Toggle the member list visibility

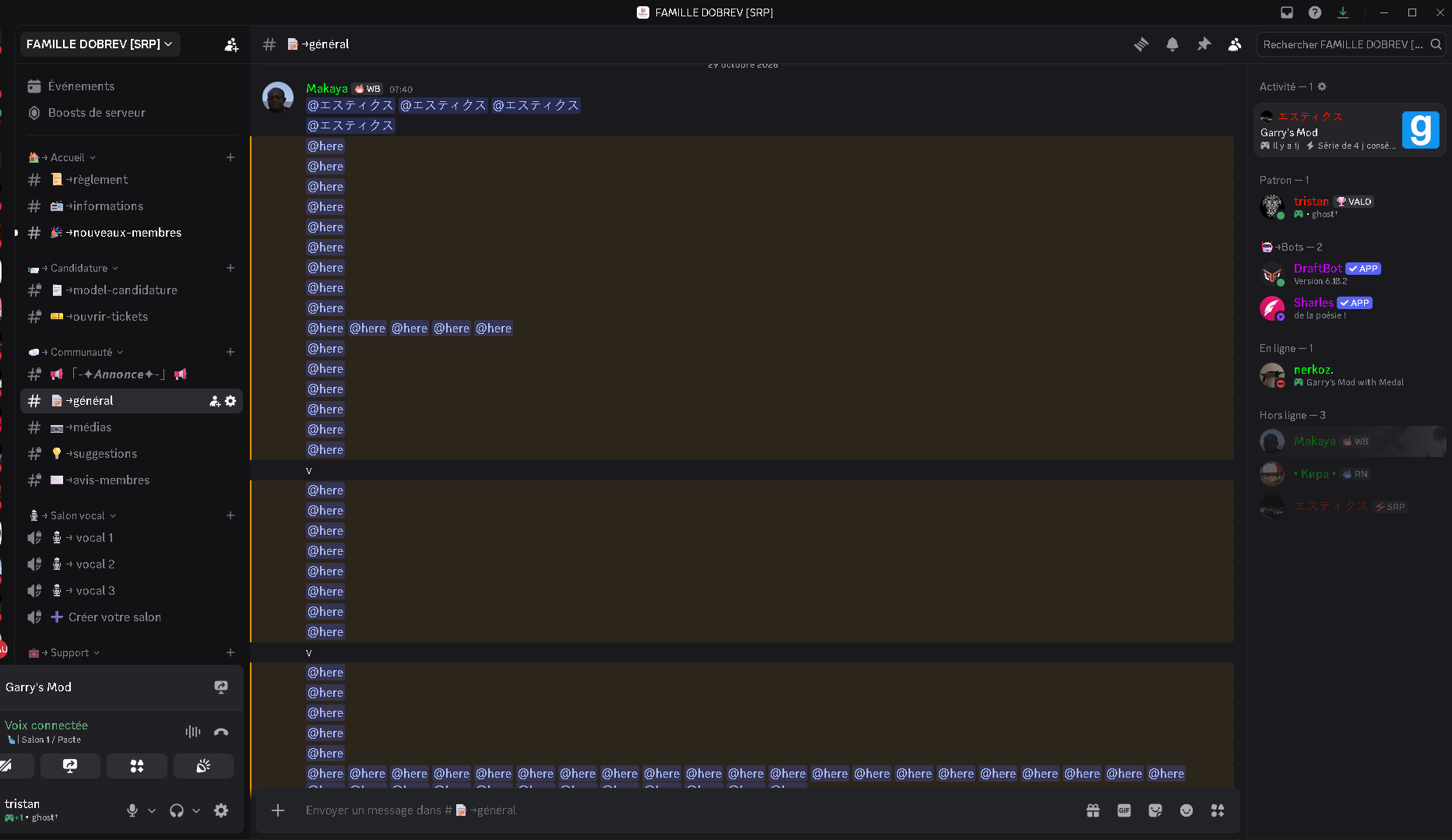(1235, 44)
